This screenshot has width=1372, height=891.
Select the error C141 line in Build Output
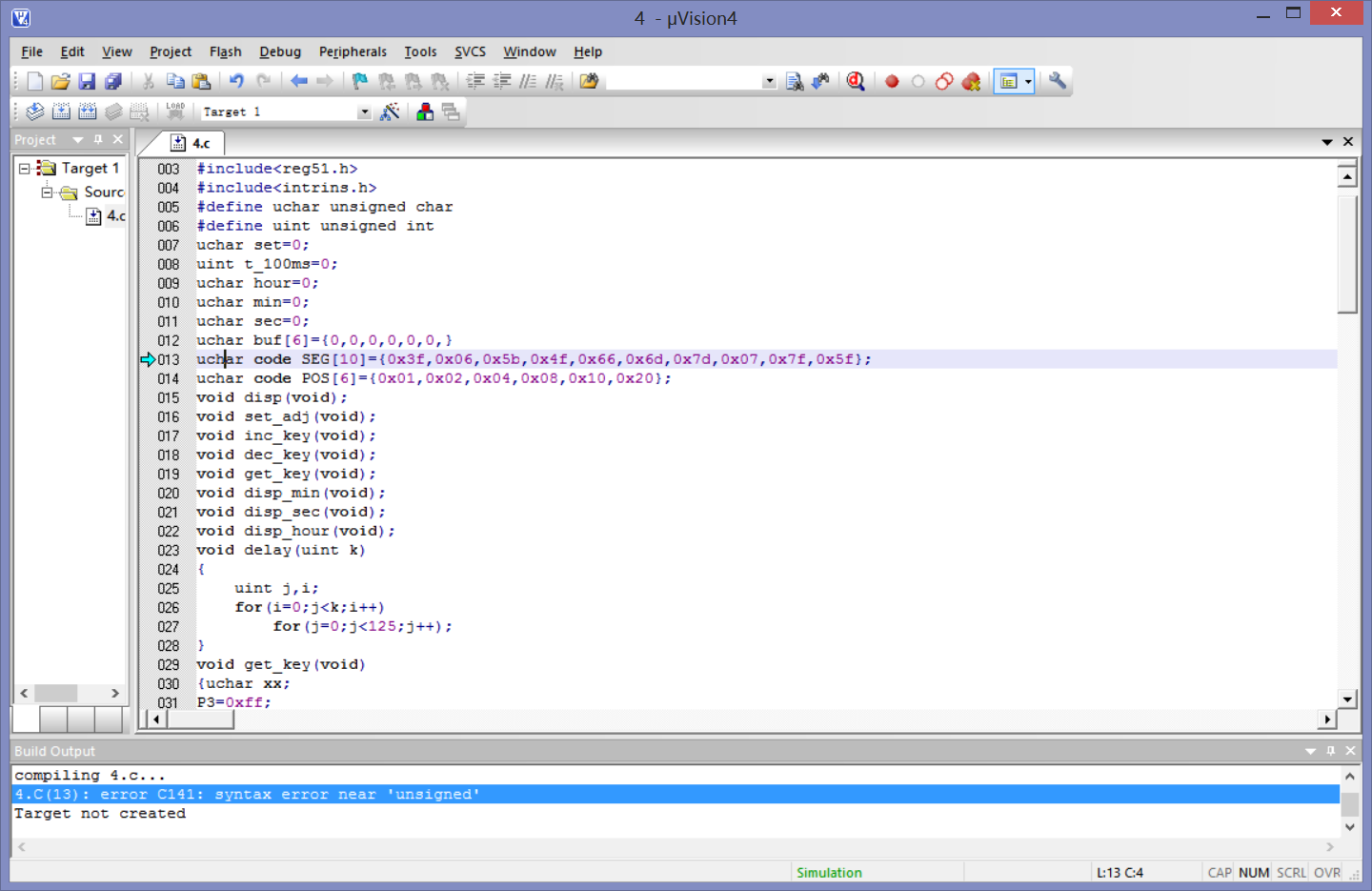[x=676, y=795]
